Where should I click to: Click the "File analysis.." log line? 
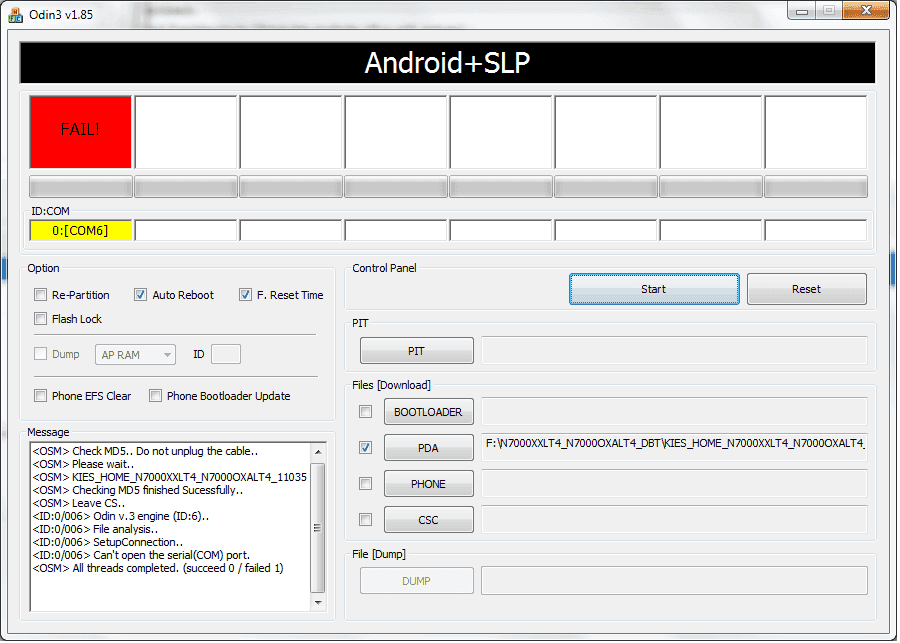(95, 529)
